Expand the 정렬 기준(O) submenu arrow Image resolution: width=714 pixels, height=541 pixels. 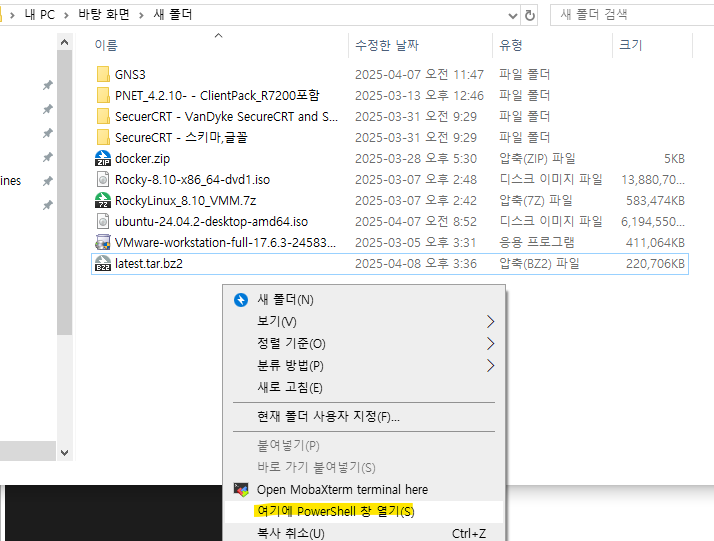pyautogui.click(x=490, y=343)
